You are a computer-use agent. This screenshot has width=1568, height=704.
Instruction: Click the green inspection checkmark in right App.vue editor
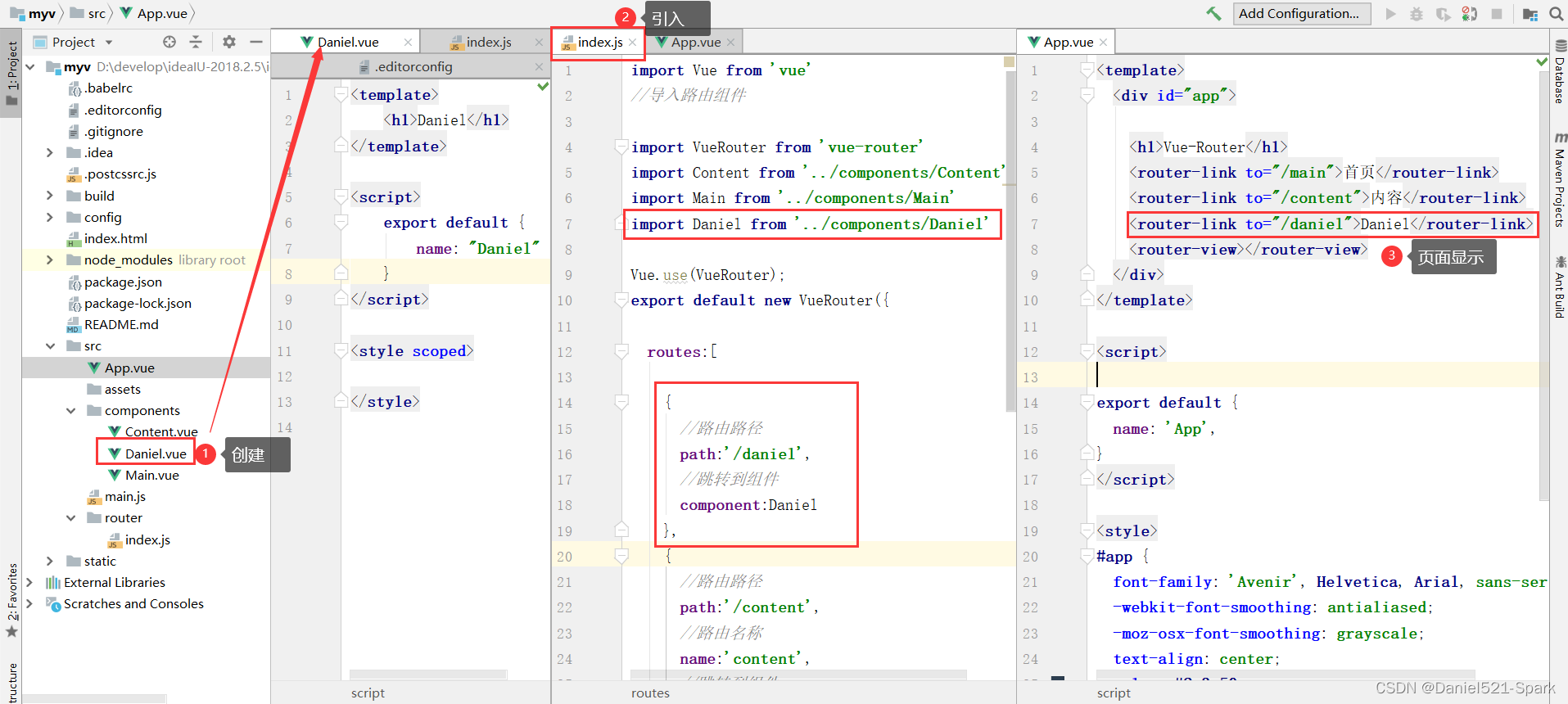(1542, 62)
